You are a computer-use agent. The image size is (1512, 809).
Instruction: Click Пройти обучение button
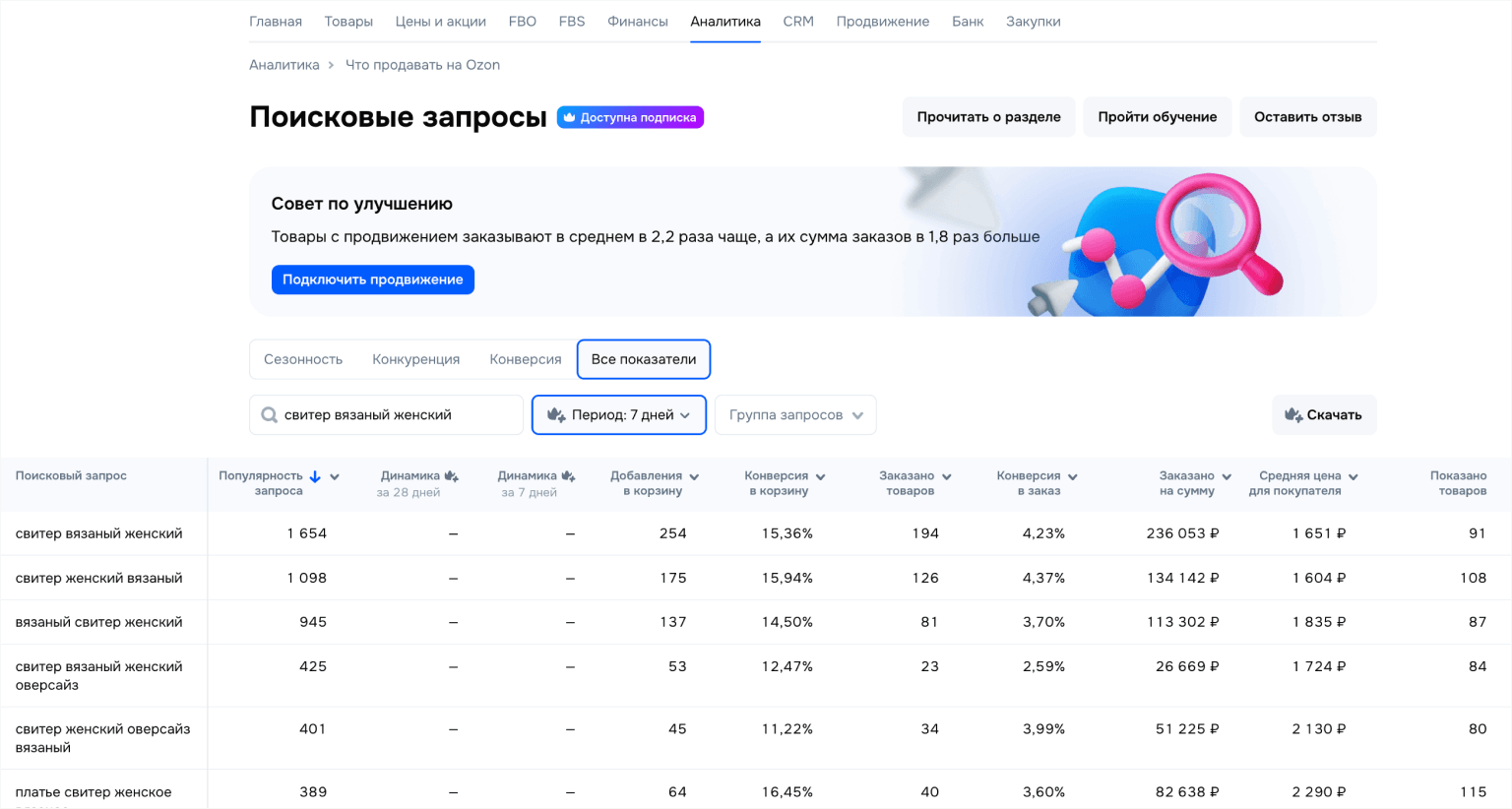1158,117
